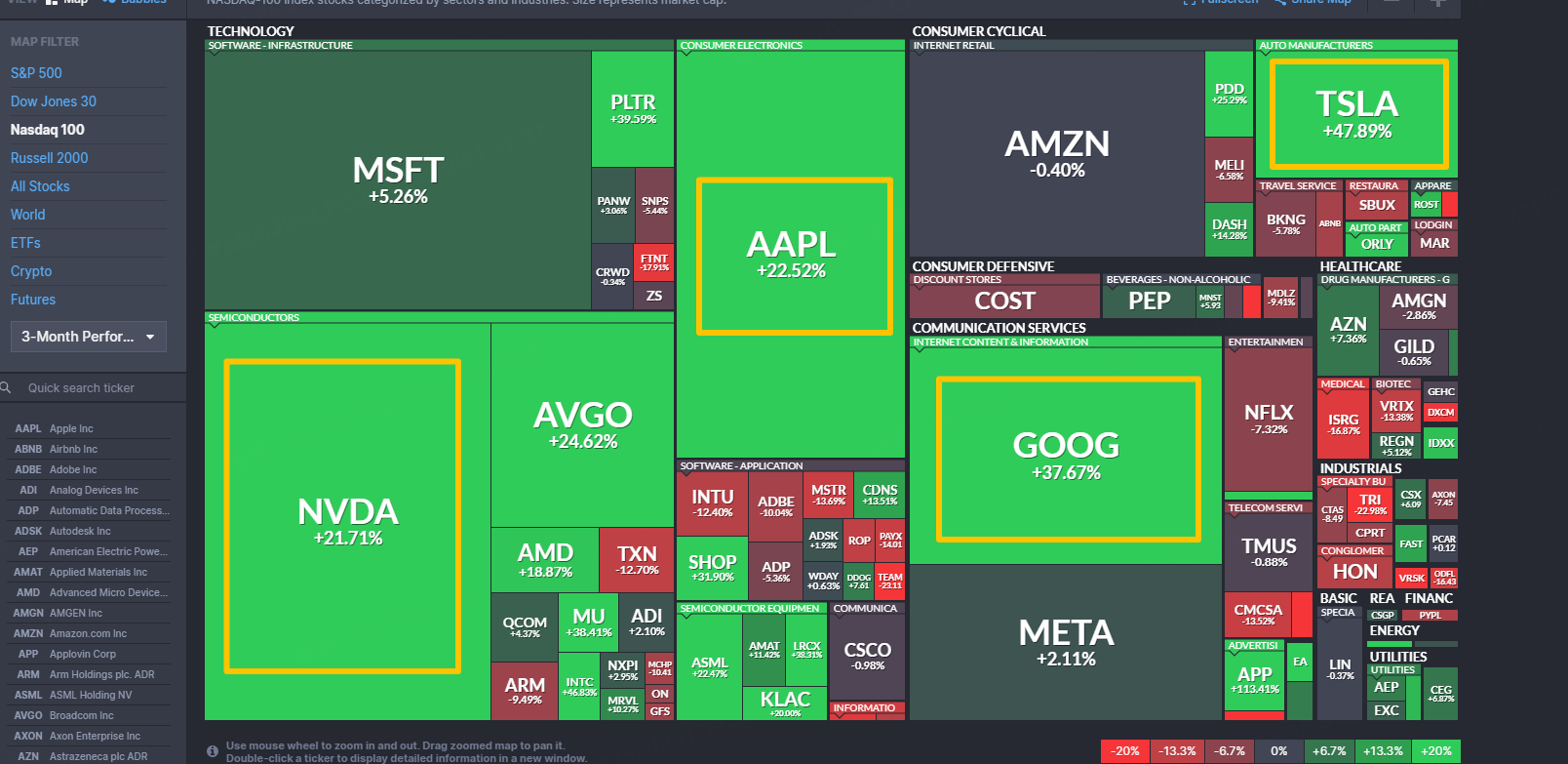Click the META tile on the map
Viewport: 1568px width, 764px height.
click(x=1066, y=642)
